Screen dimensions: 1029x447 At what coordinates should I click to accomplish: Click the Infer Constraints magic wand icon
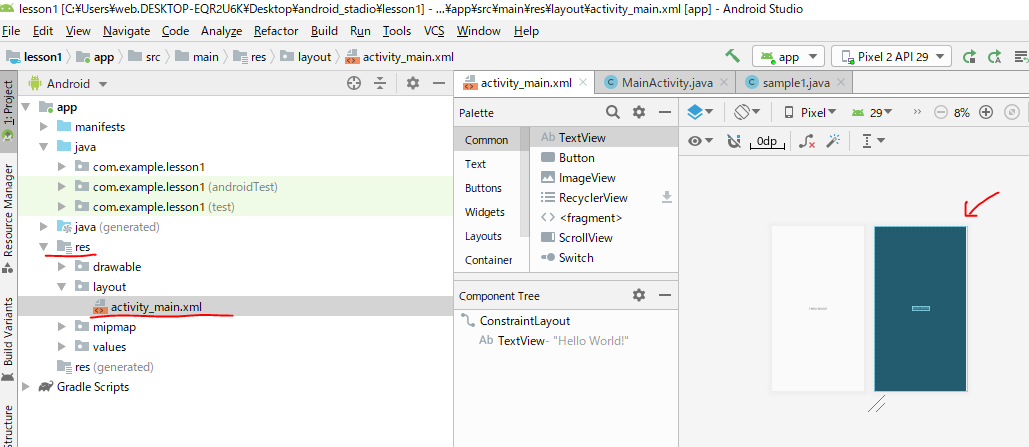click(831, 141)
